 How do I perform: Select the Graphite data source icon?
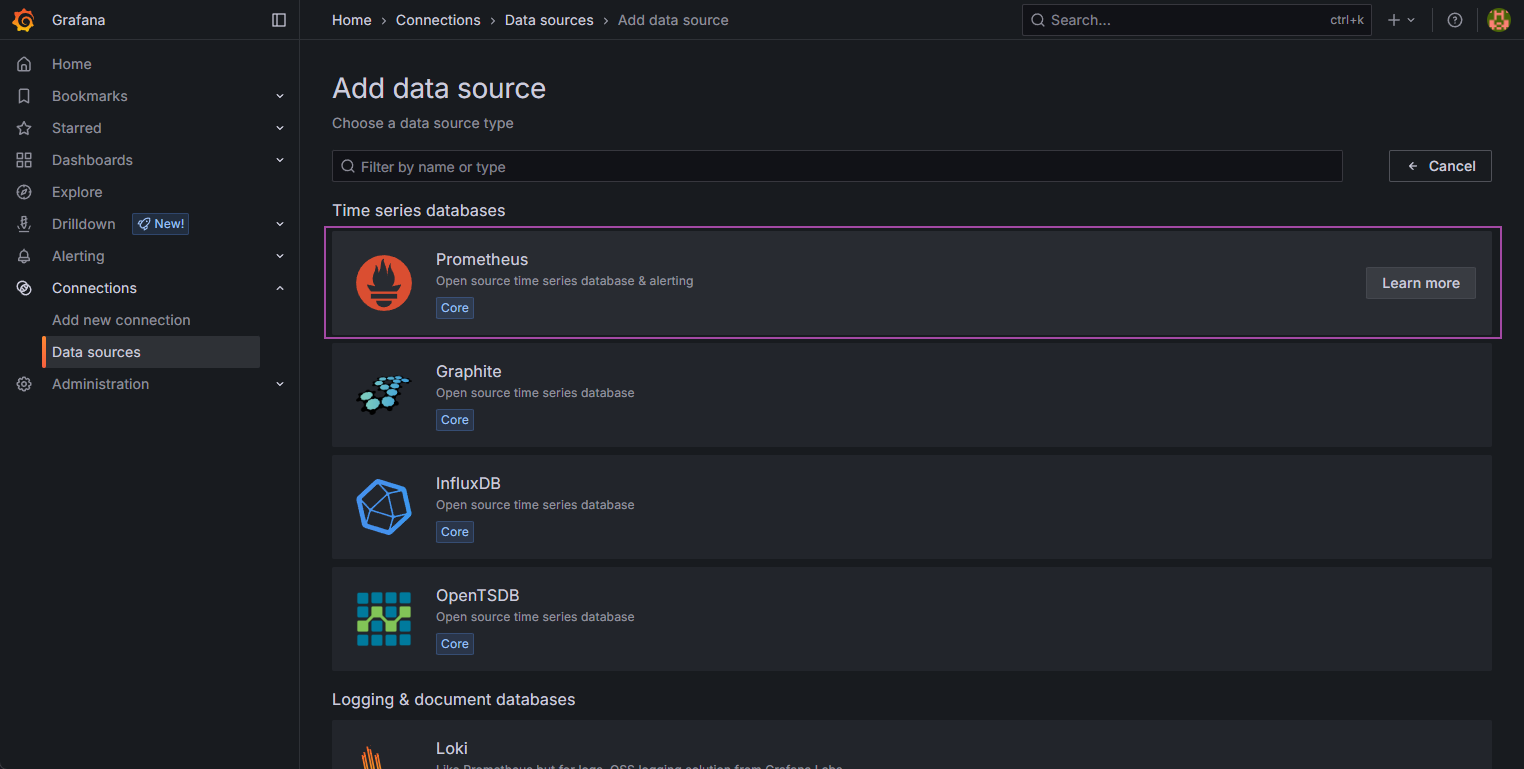384,395
